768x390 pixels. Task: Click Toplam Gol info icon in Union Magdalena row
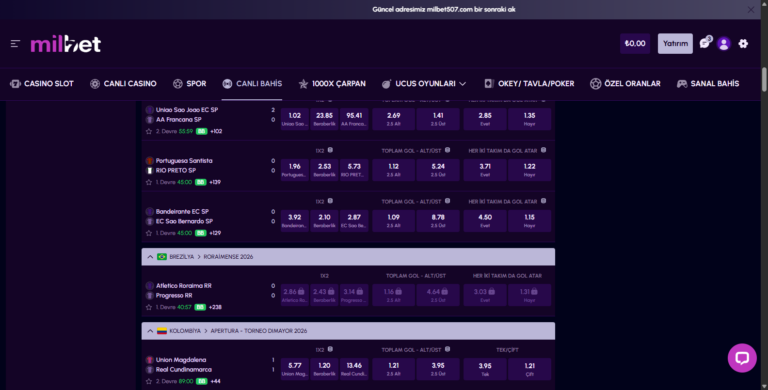pyautogui.click(x=447, y=349)
